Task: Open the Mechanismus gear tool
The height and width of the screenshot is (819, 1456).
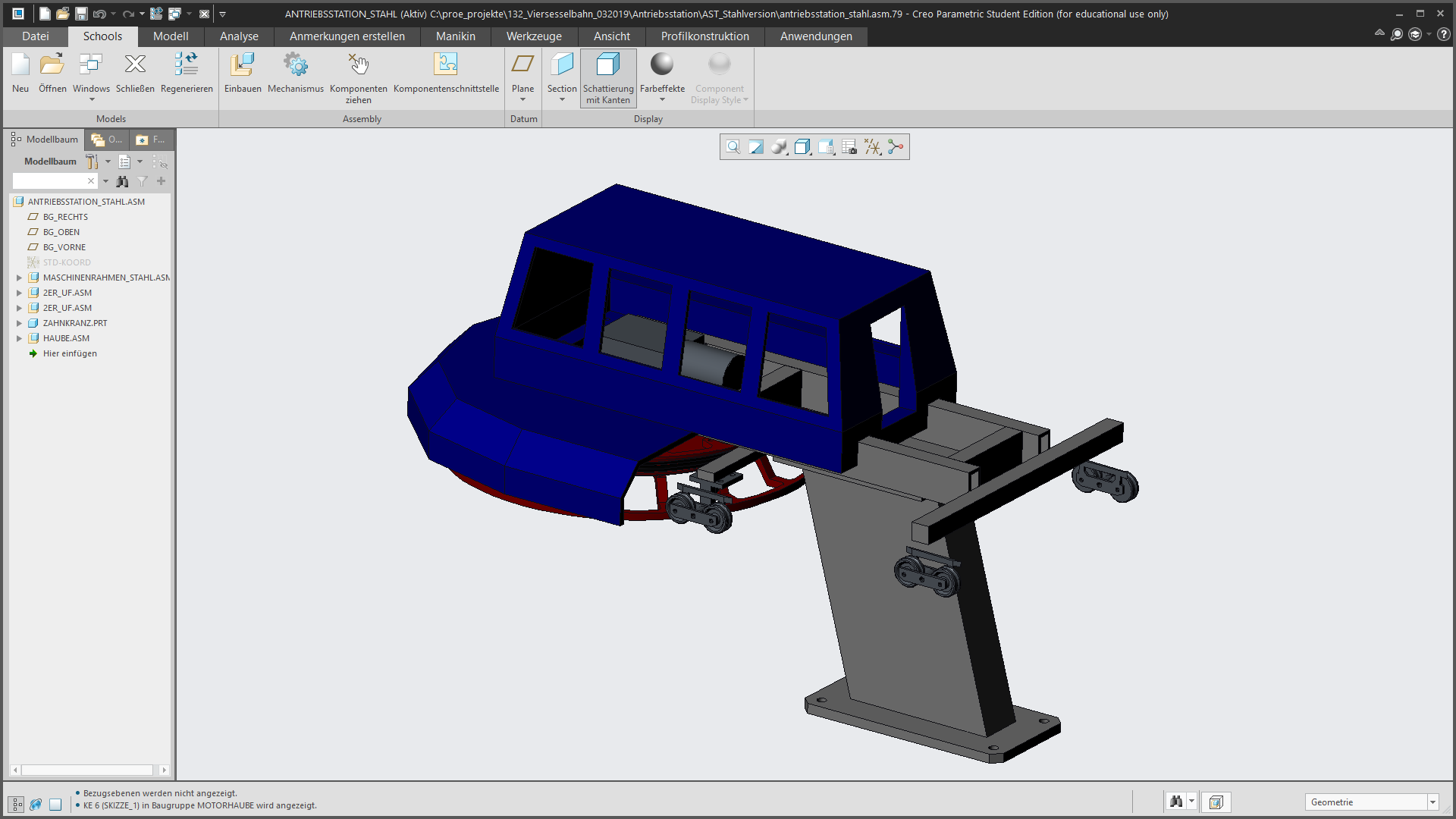Action: pyautogui.click(x=296, y=65)
